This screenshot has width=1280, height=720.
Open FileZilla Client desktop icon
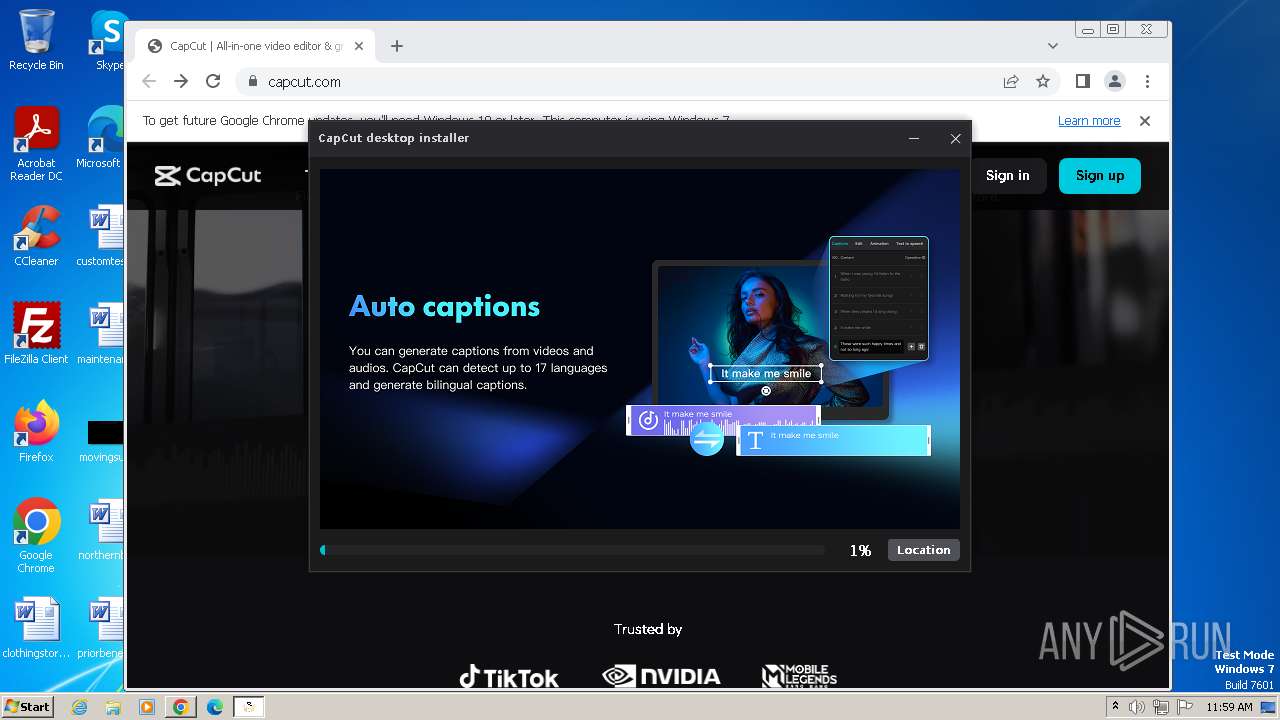tap(36, 334)
